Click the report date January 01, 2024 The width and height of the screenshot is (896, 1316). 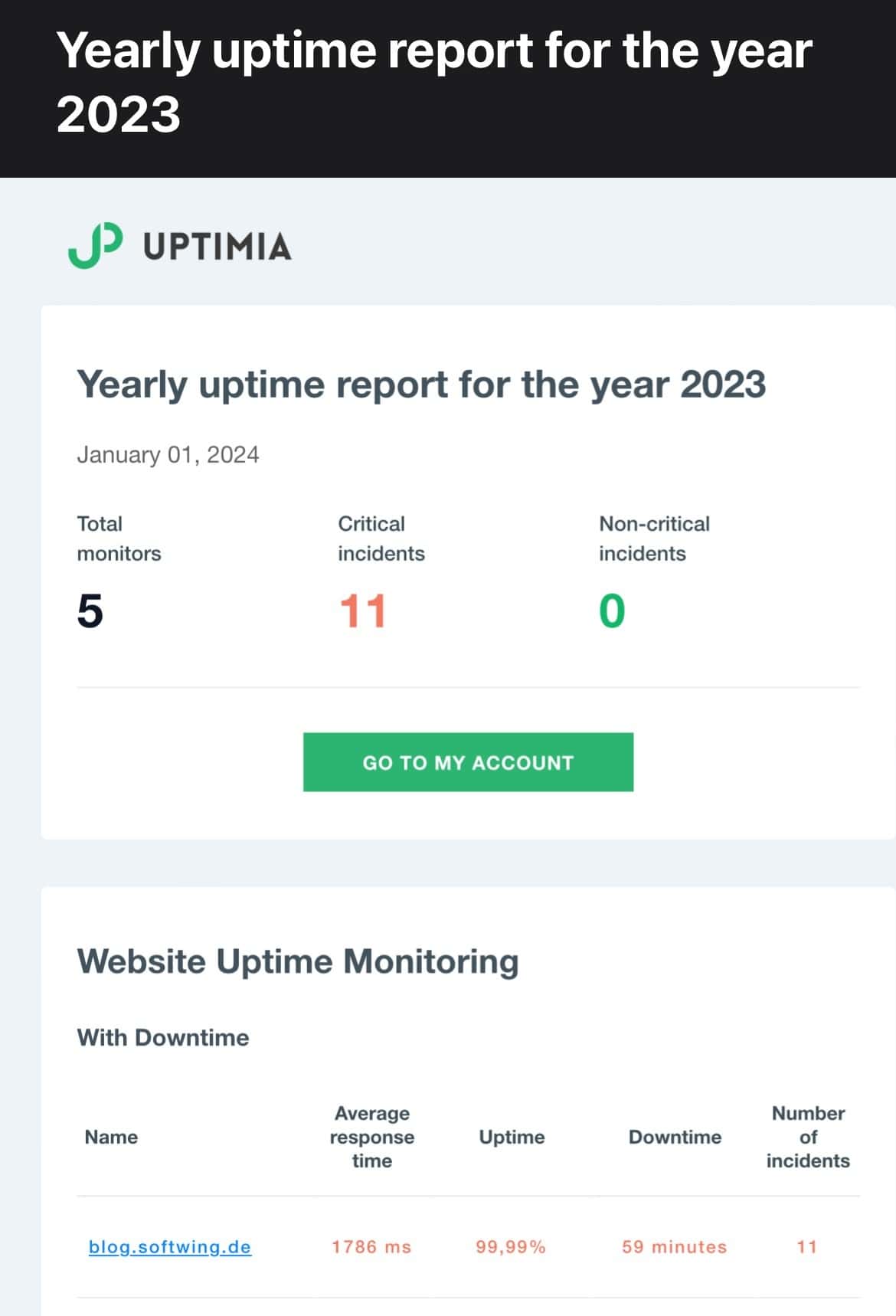point(168,455)
